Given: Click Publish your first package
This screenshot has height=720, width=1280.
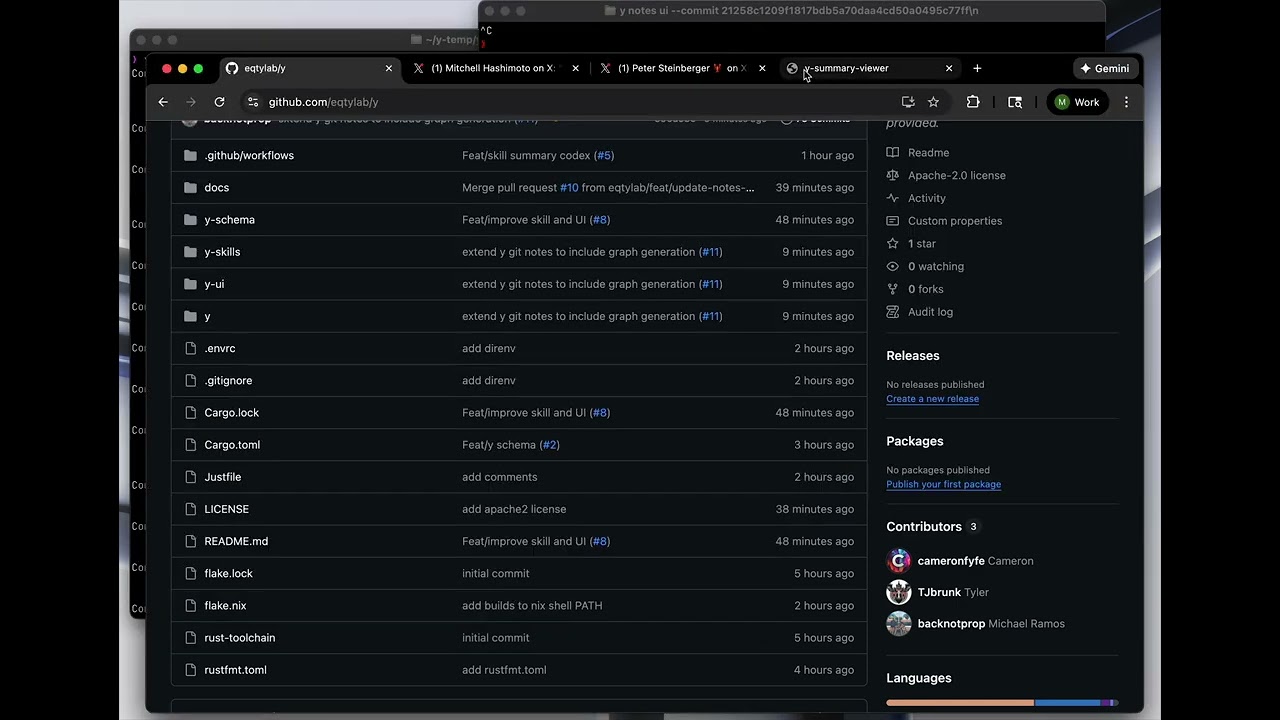Looking at the screenshot, I should coord(943,485).
